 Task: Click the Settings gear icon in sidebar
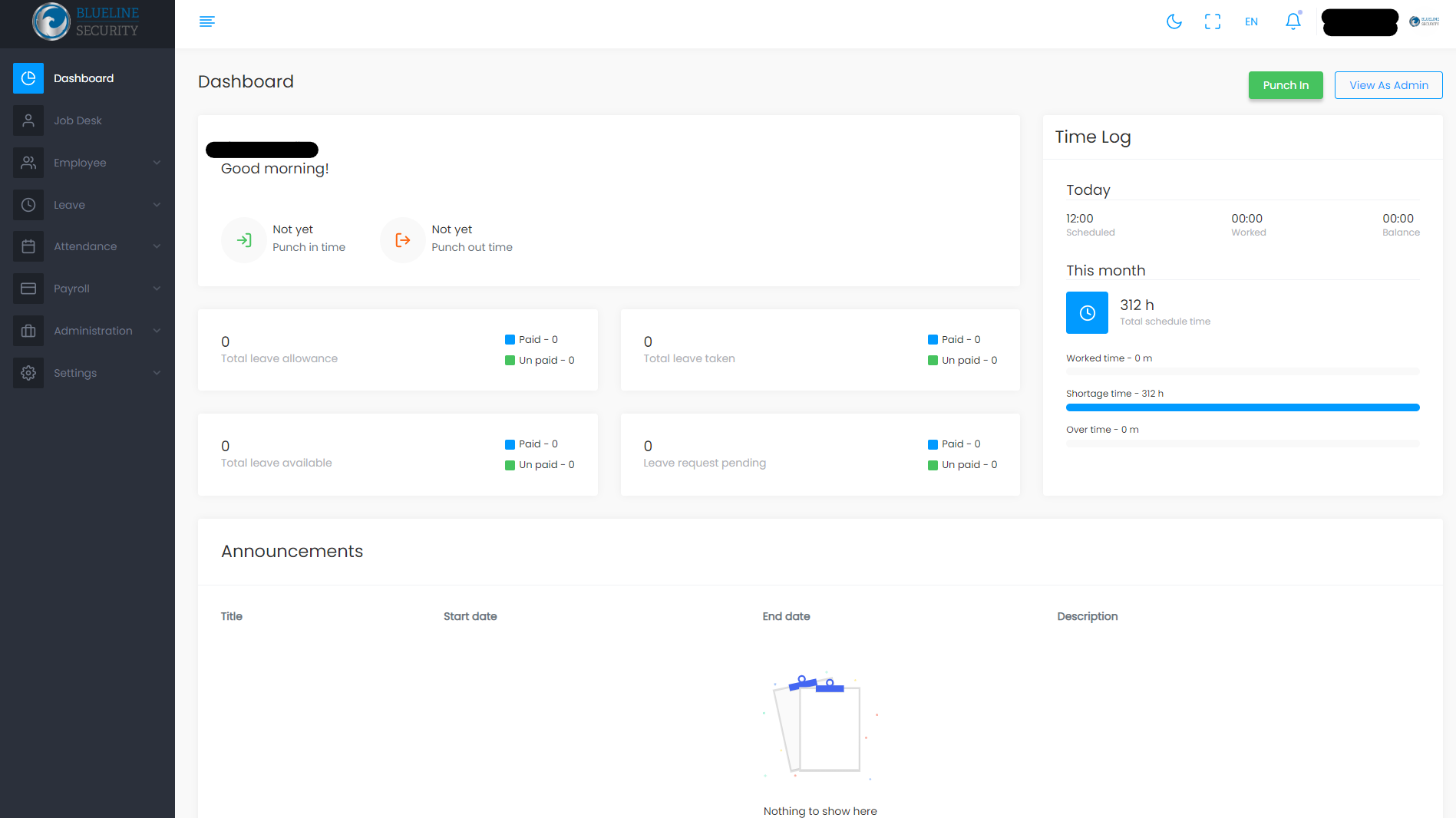(x=28, y=373)
